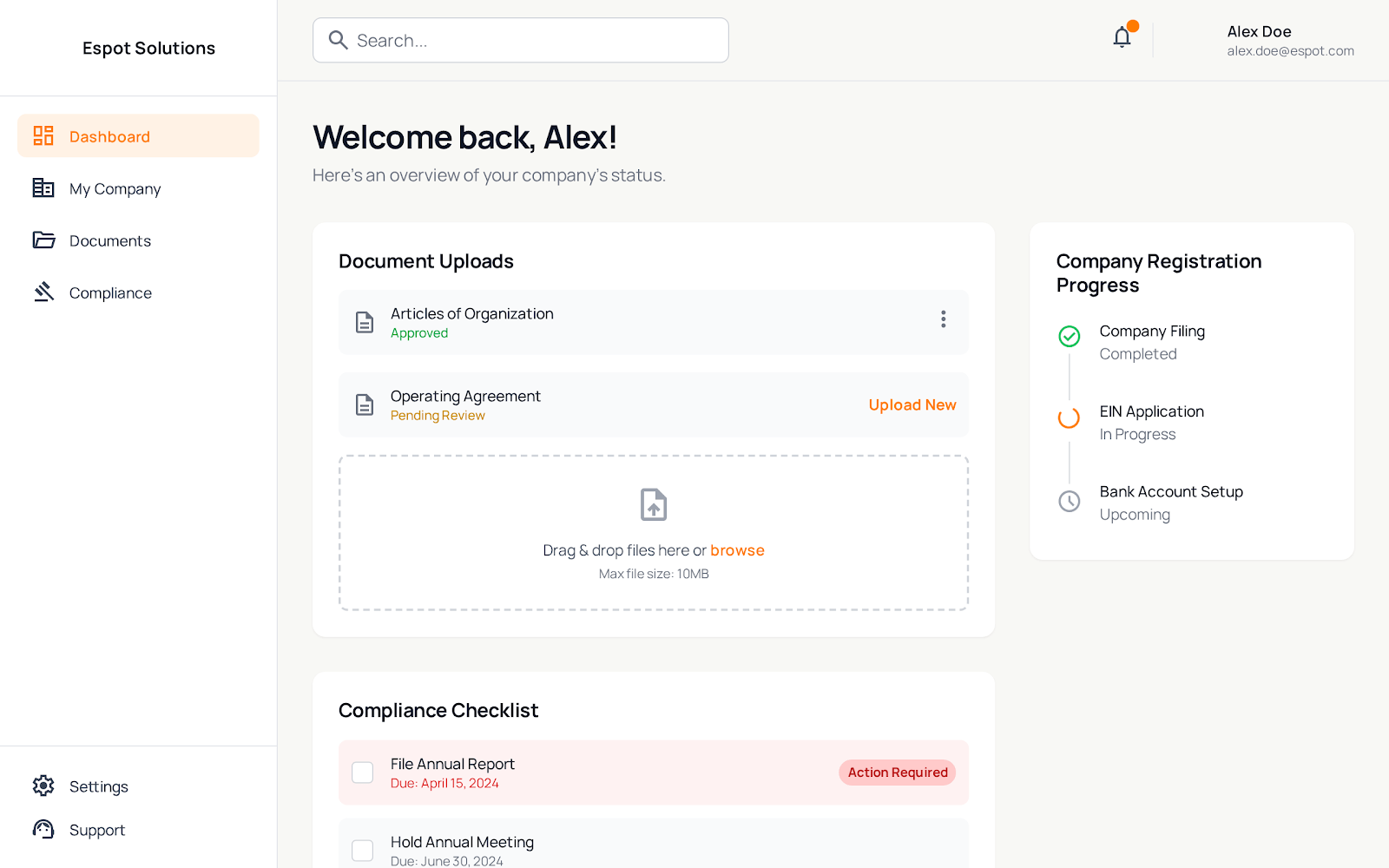Check the Hold Annual Meeting checkbox
Screen dimensions: 1389x868
(x=363, y=850)
